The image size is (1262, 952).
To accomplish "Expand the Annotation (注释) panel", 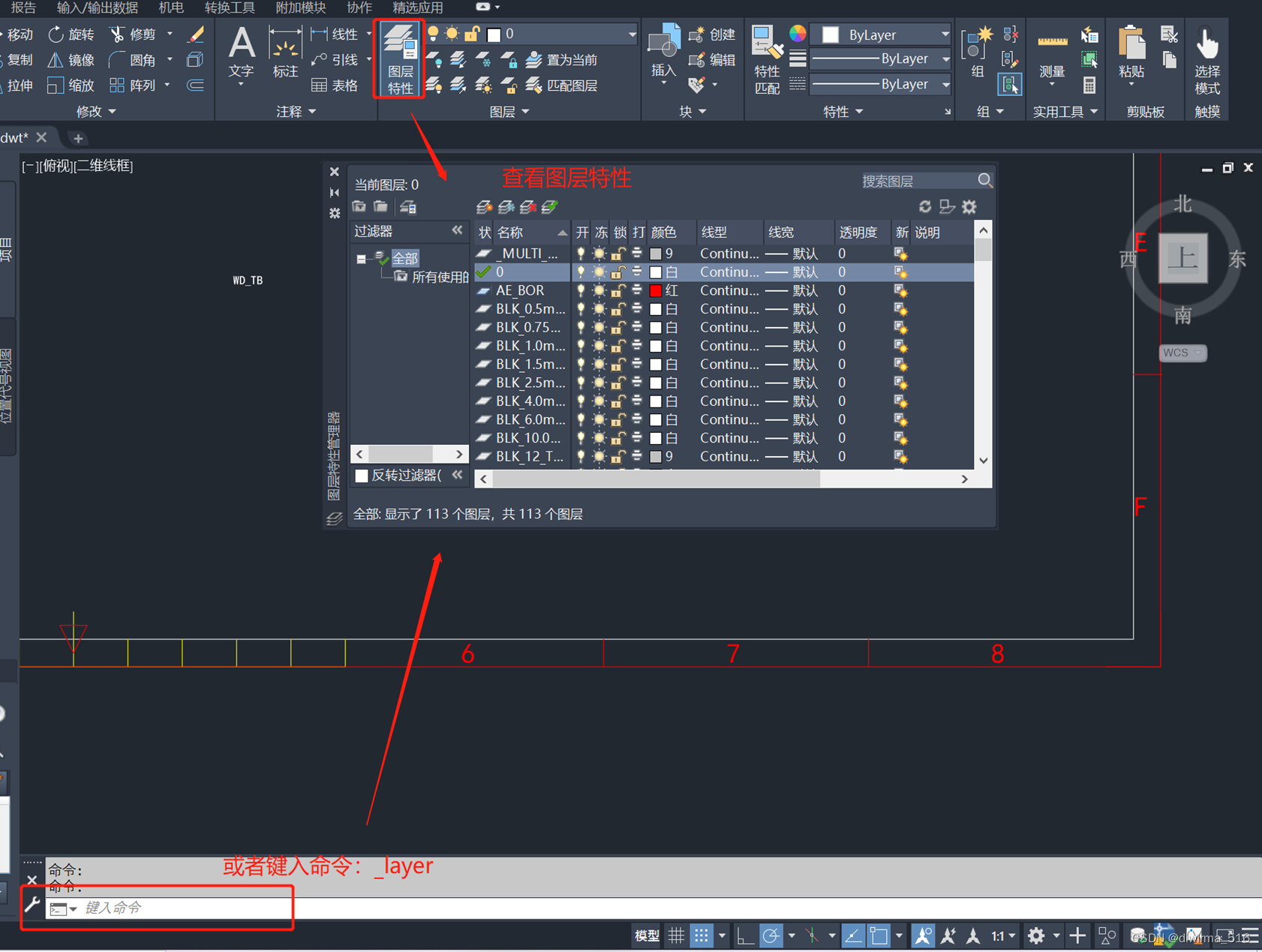I will click(296, 112).
